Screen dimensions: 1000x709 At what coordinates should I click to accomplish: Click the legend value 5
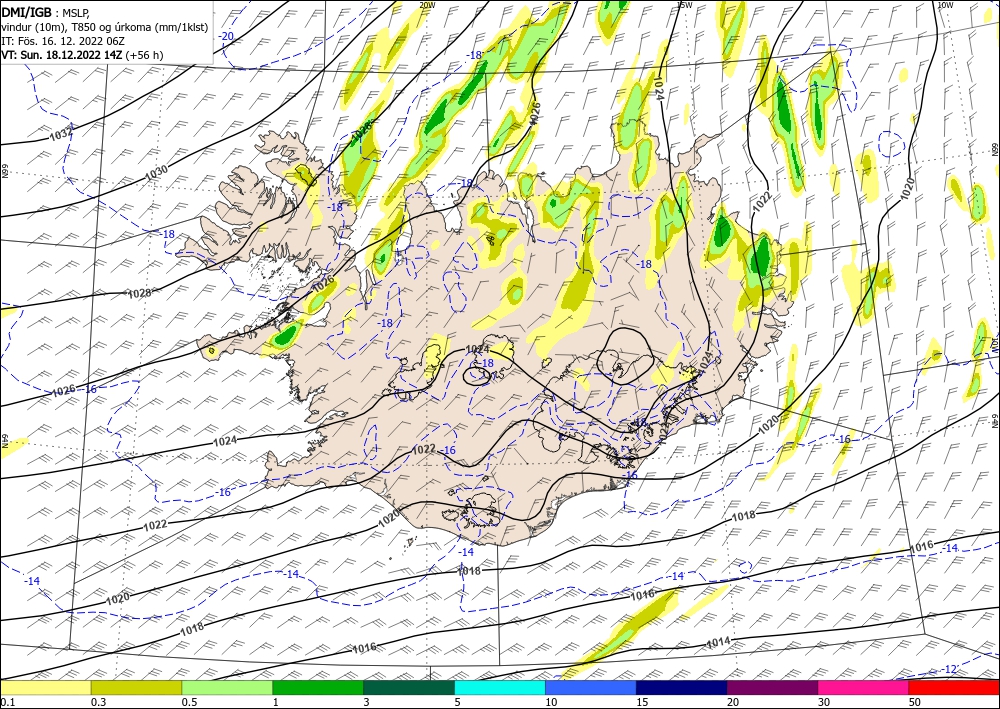(457, 702)
